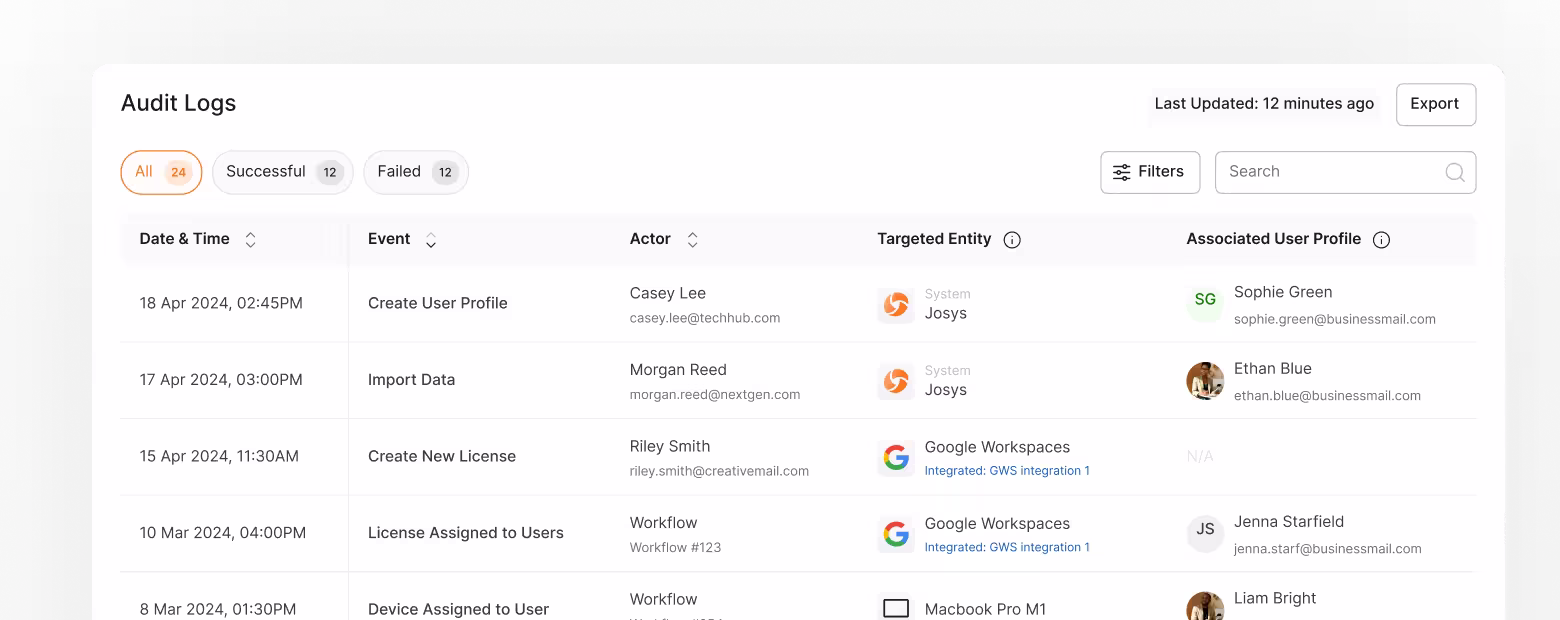Click Ethan Blue's profile photo
Viewport: 1560px width, 620px height.
click(x=1205, y=381)
